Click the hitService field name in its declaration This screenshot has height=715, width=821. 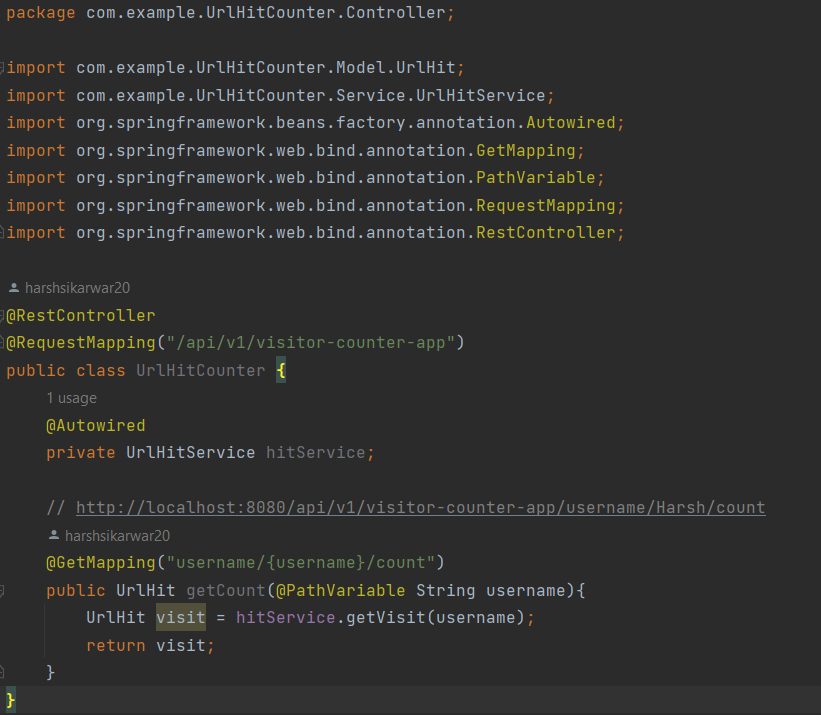click(315, 453)
